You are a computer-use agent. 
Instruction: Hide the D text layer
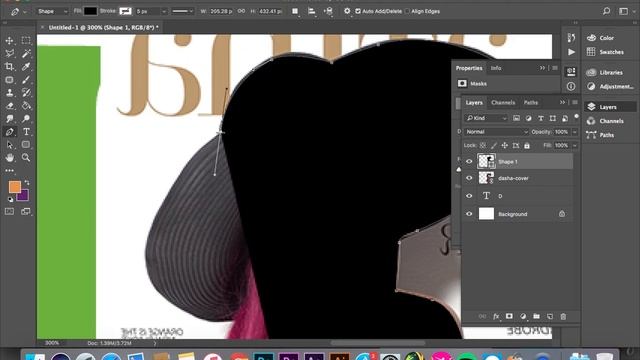[x=469, y=196]
